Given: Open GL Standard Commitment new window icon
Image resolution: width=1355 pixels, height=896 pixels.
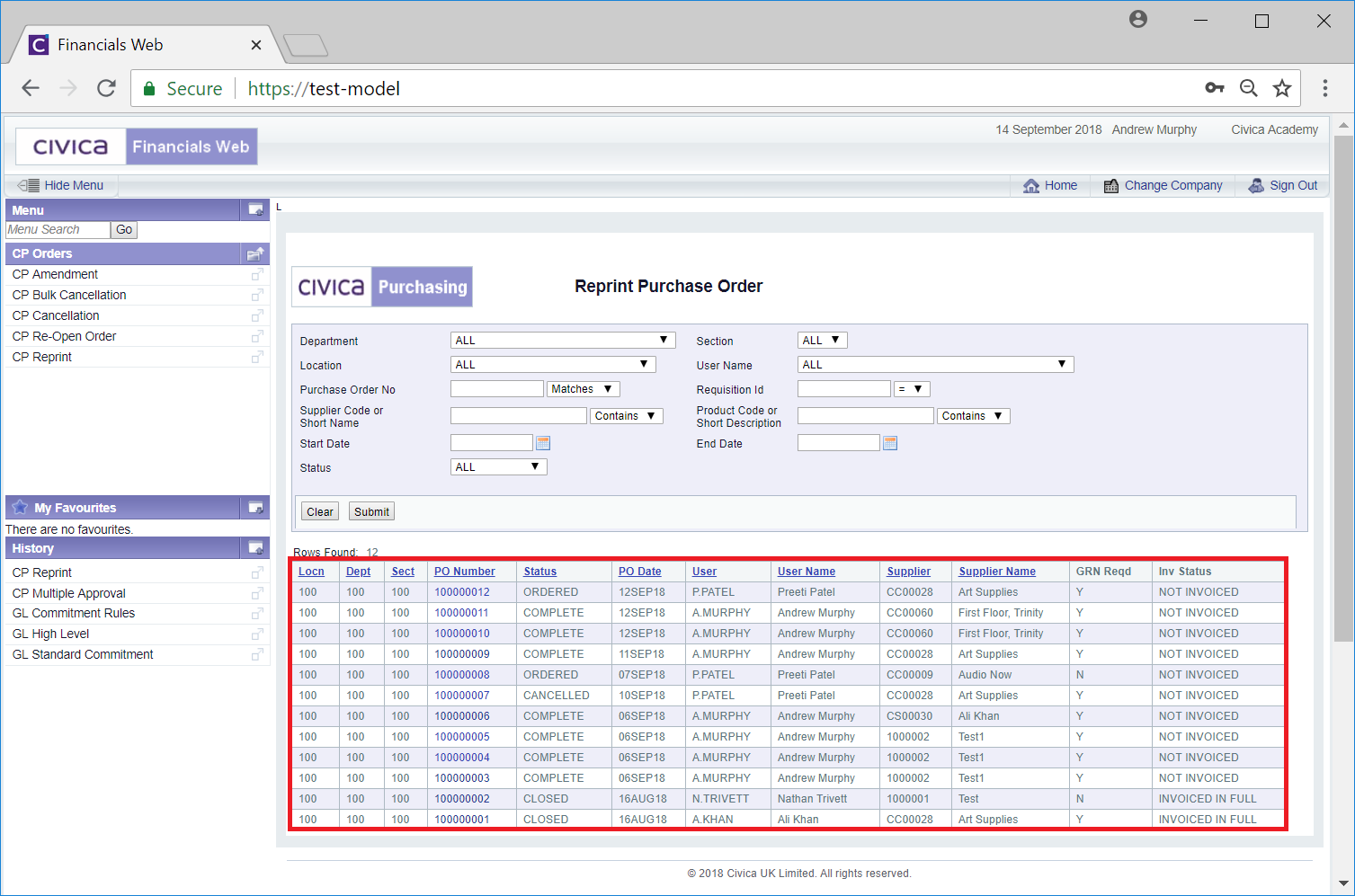Looking at the screenshot, I should coord(257,654).
